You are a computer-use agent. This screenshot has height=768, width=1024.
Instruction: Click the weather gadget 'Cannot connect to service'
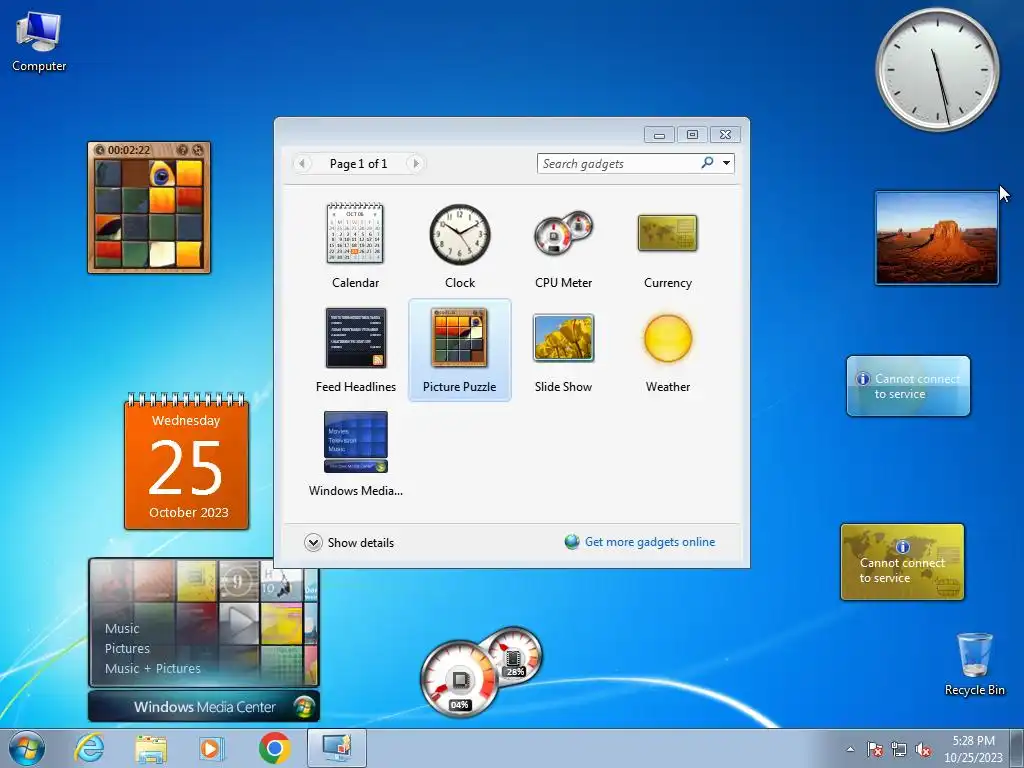pyautogui.click(x=908, y=386)
